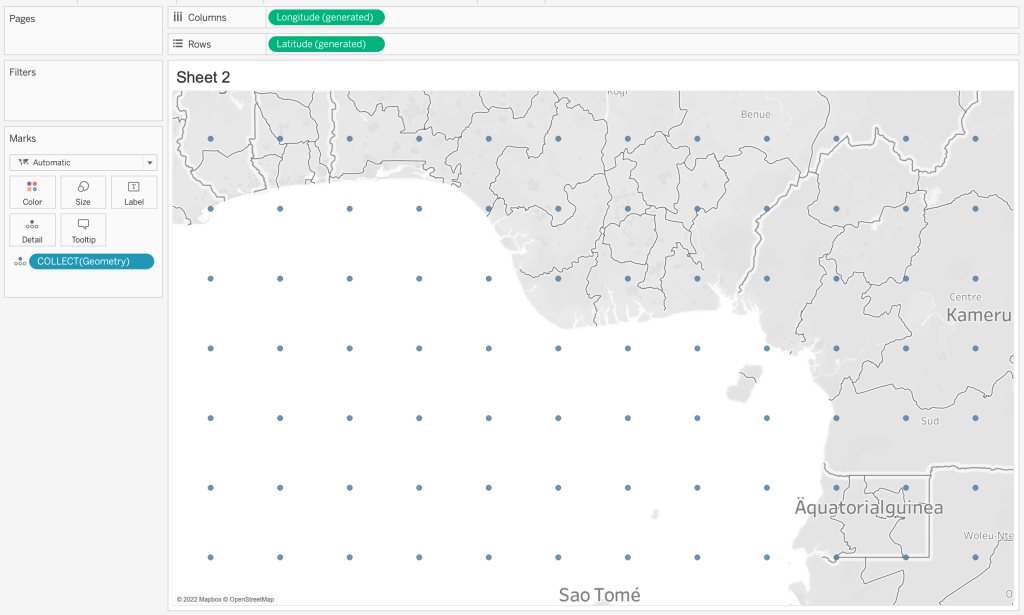1024x615 pixels.
Task: Open the Detail marks card button
Action: [32, 230]
